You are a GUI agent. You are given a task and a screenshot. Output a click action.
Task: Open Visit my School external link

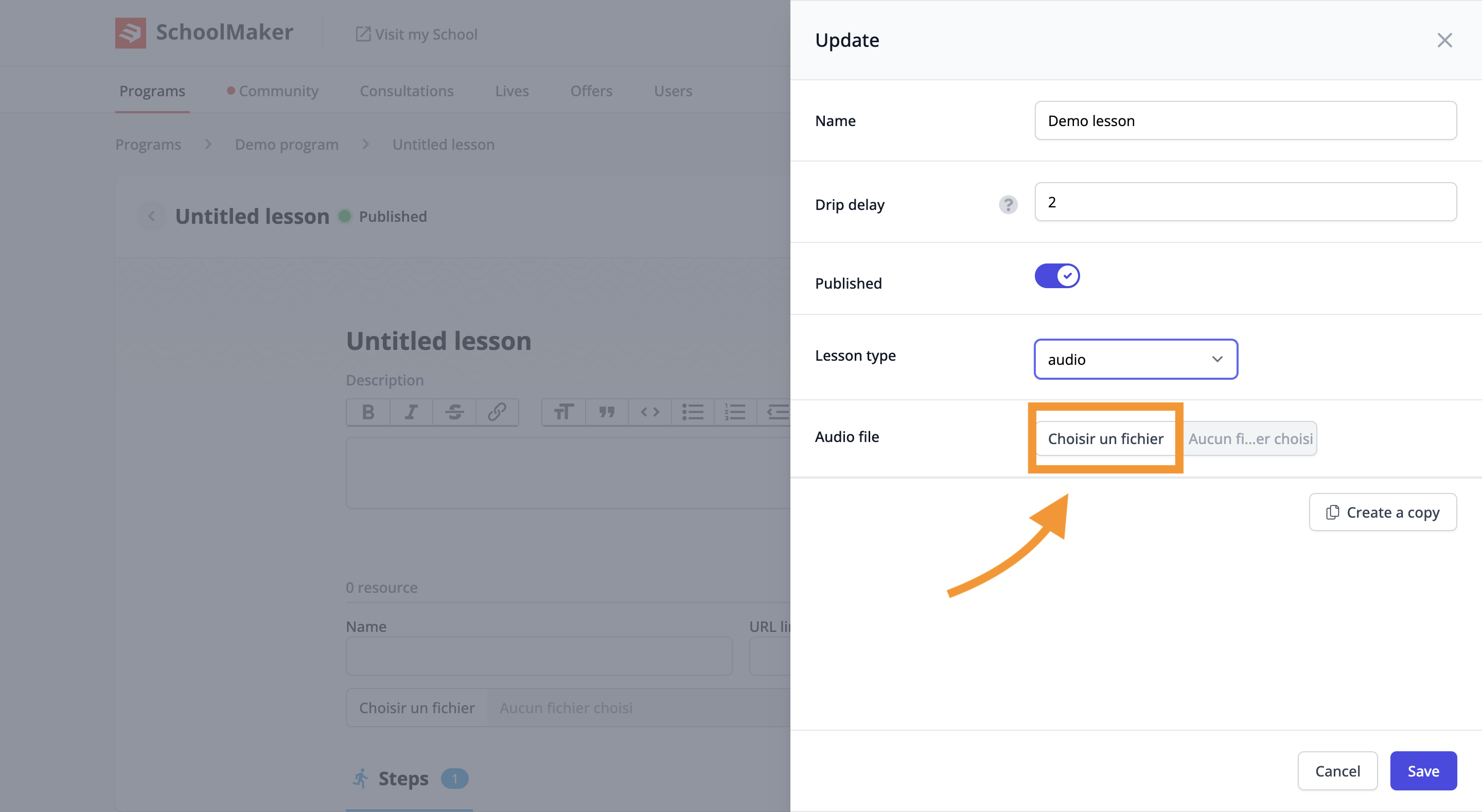coord(416,34)
